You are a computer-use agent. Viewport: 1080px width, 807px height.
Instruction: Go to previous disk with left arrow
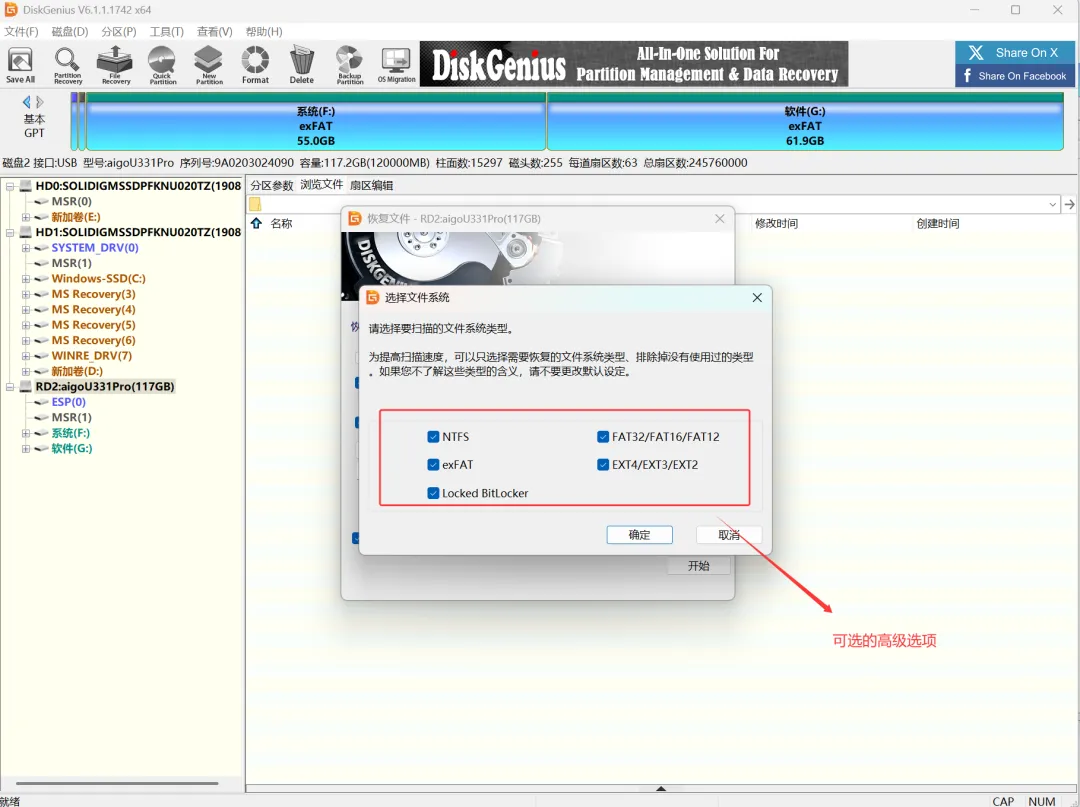(x=27, y=102)
